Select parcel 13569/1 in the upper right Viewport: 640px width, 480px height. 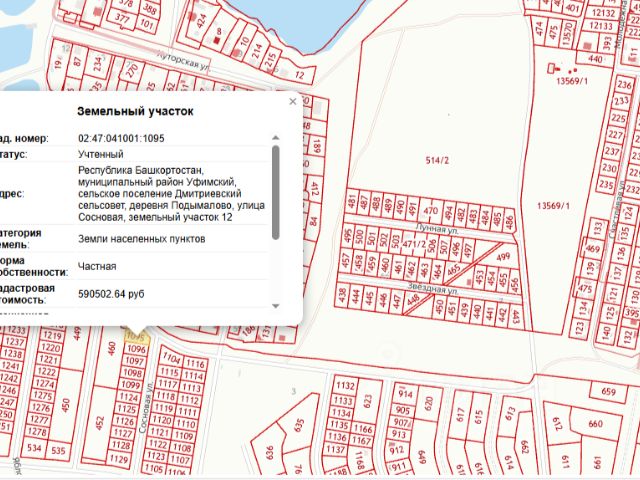[x=572, y=81]
